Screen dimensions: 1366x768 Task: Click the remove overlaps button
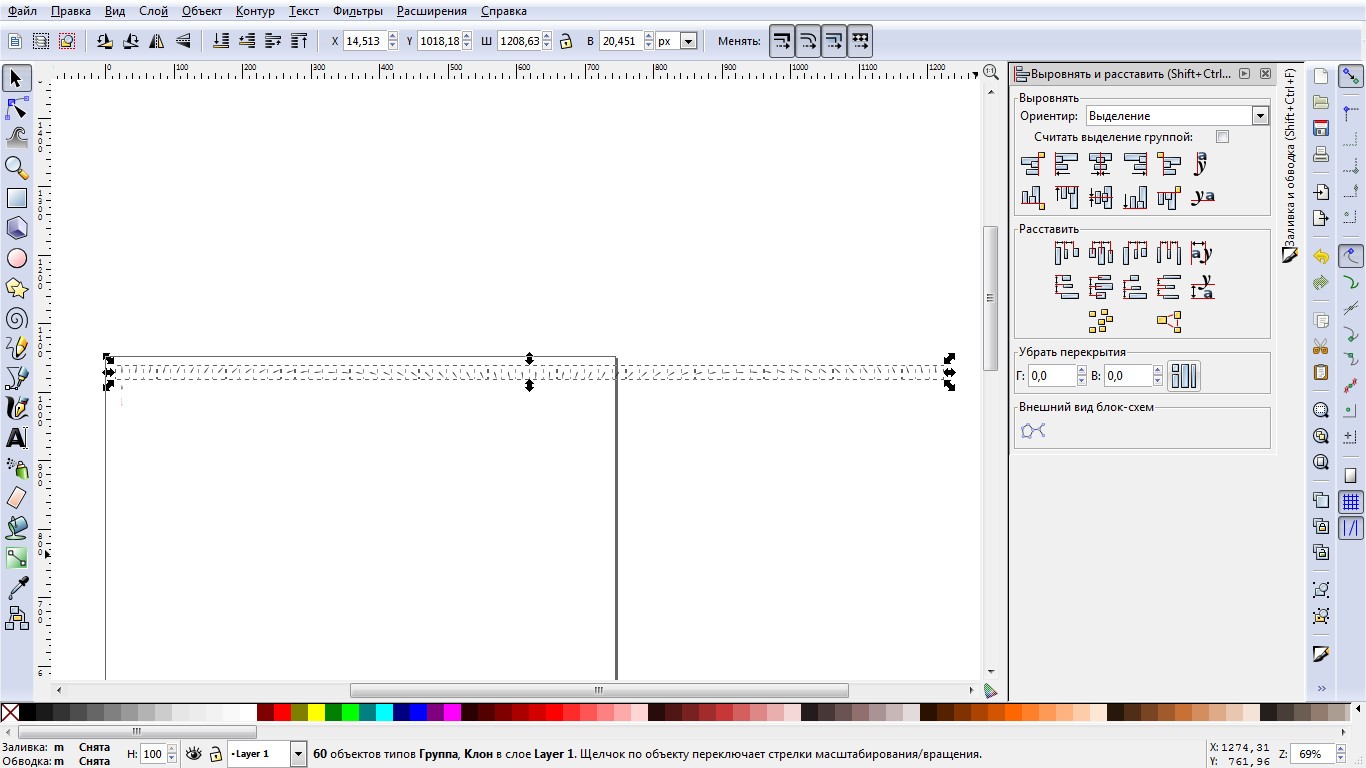1184,376
